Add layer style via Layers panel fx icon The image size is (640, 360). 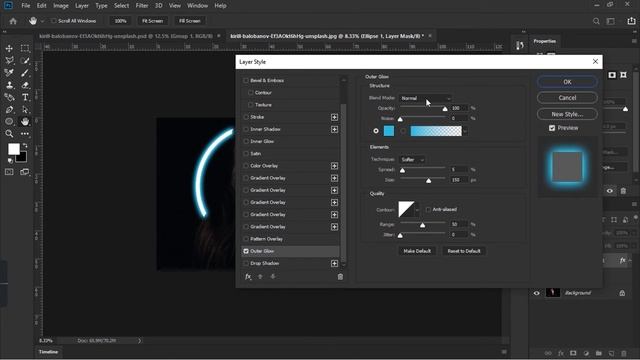click(x=561, y=353)
